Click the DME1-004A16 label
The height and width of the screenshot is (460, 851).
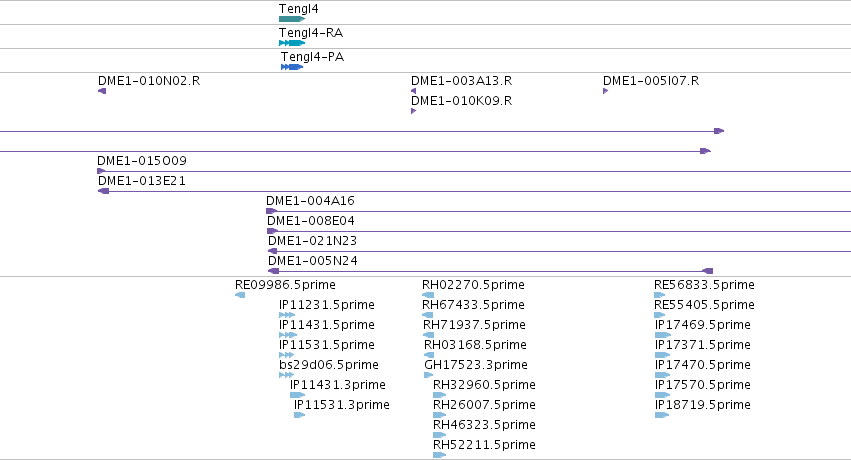310,201
